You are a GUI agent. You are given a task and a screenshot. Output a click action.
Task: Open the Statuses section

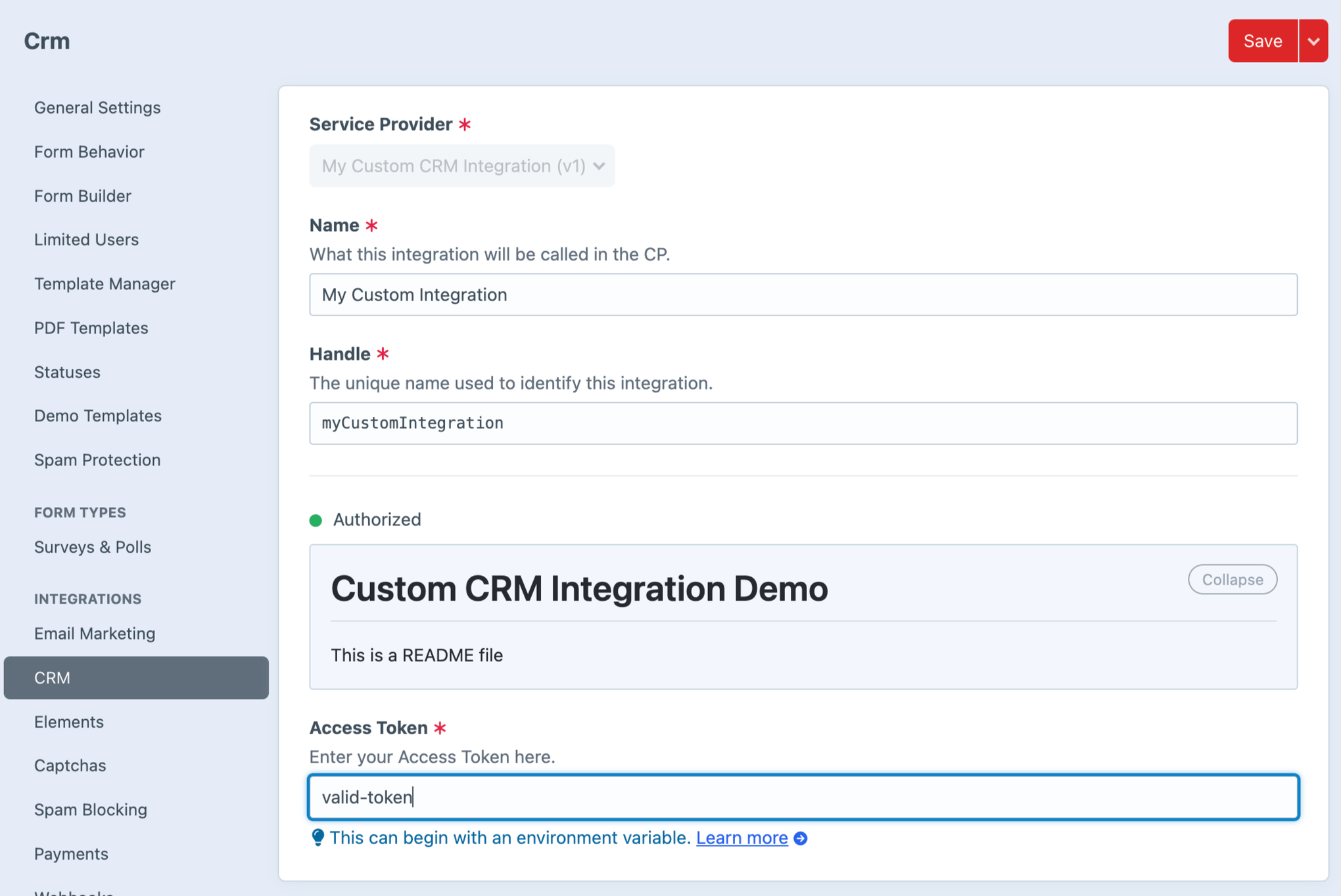click(x=67, y=371)
